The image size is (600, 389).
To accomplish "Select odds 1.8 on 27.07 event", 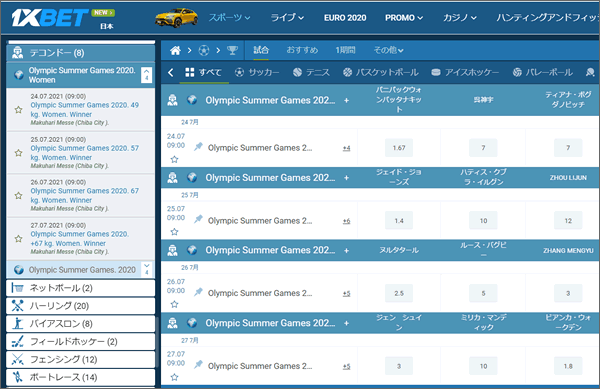I will point(568,366).
